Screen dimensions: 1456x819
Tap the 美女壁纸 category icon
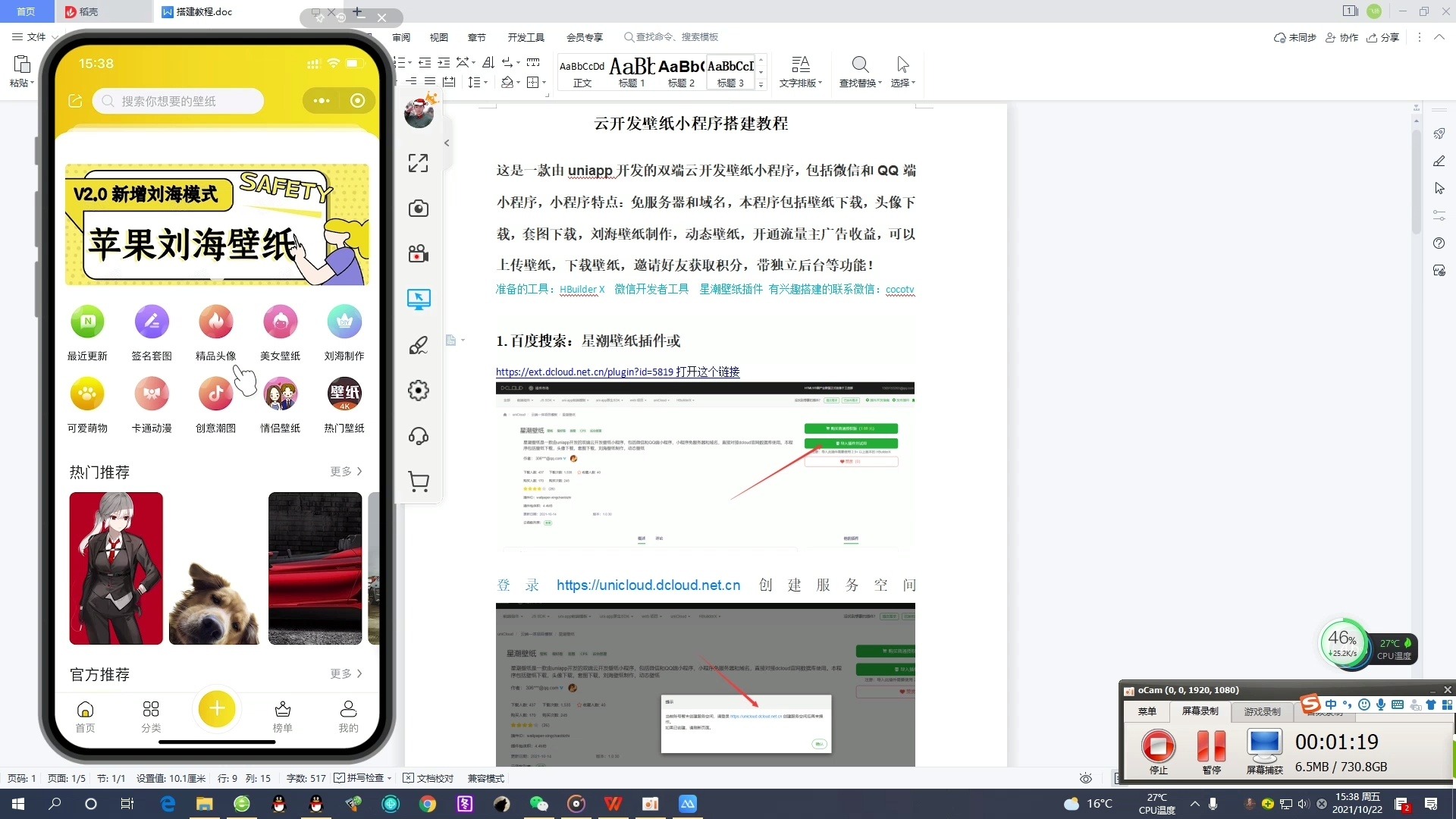[281, 322]
